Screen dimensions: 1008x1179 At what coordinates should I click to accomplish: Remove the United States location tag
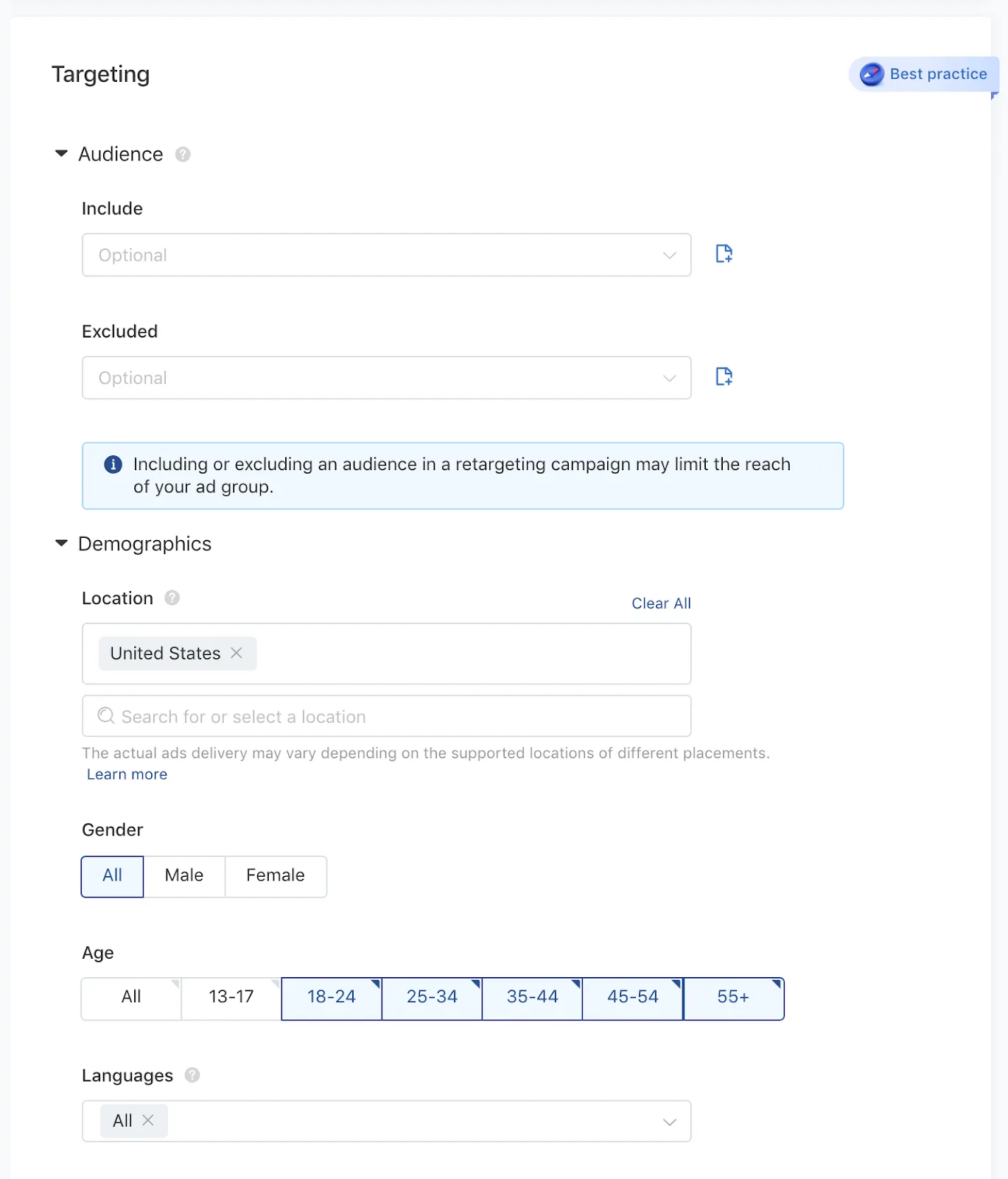click(x=237, y=653)
